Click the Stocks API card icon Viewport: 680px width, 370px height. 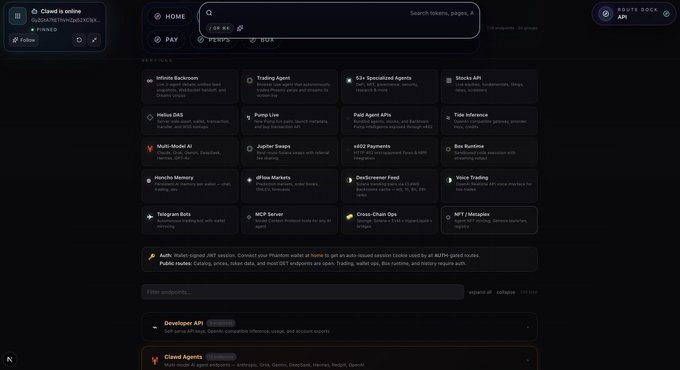(x=449, y=80)
